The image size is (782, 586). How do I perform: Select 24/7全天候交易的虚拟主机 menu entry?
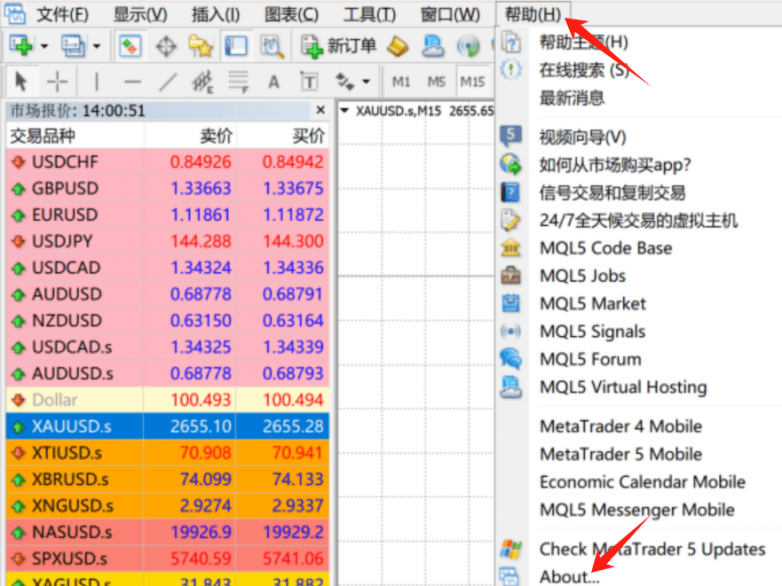pyautogui.click(x=638, y=220)
